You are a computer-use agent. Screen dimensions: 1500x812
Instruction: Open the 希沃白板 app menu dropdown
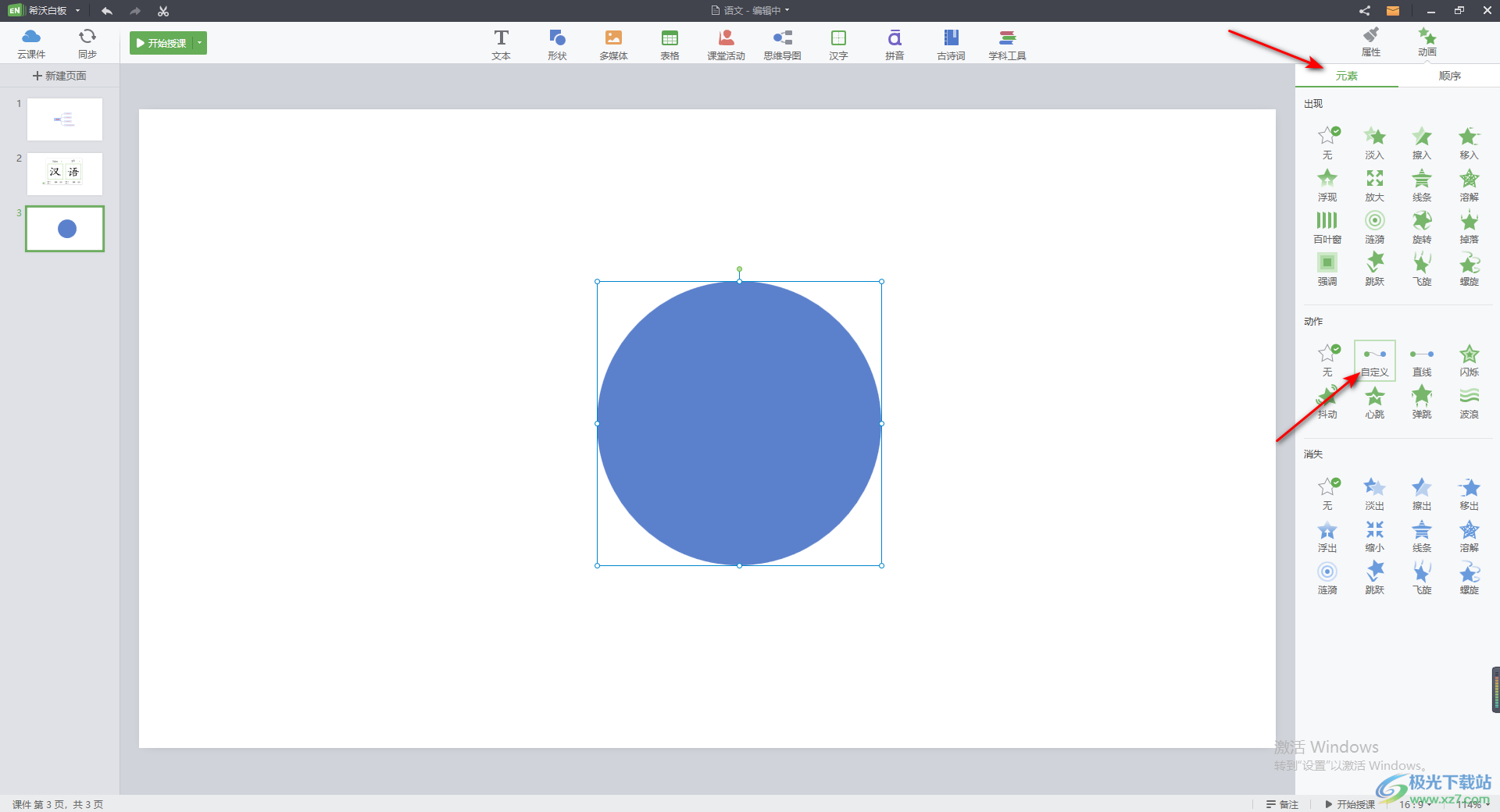click(x=78, y=10)
